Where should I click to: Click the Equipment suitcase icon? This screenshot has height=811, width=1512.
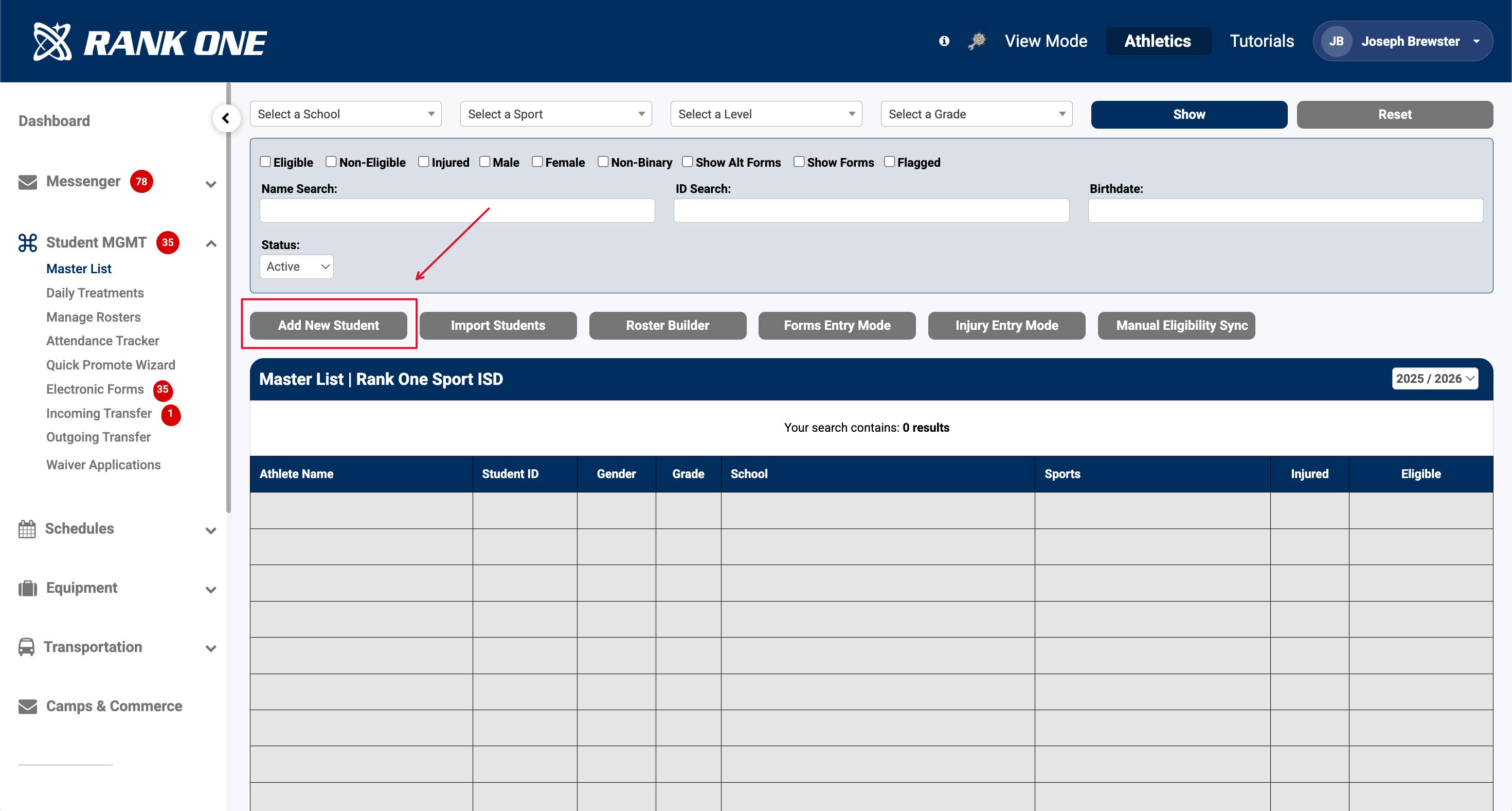point(28,588)
